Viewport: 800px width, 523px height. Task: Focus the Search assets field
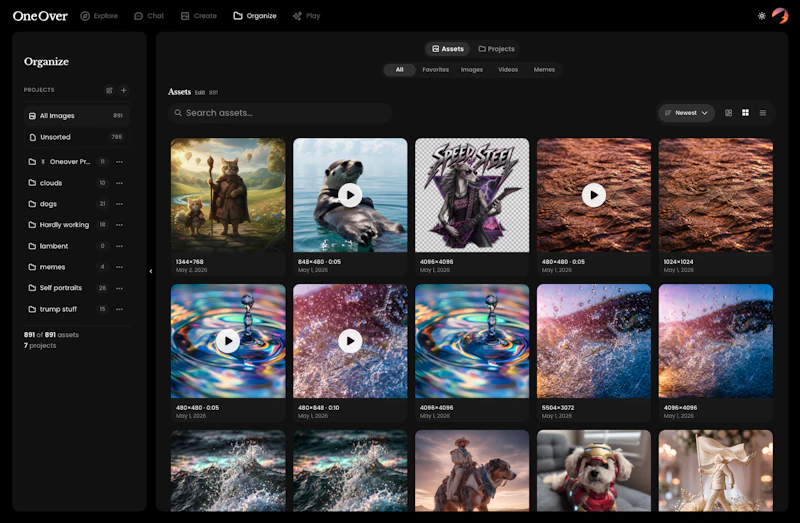[280, 113]
